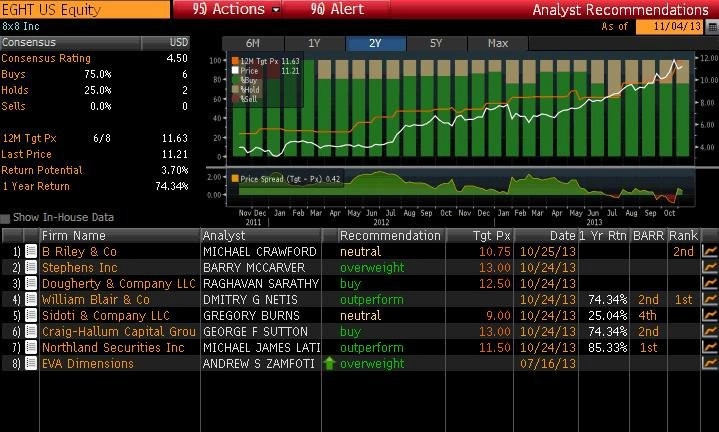Select analyst MICHAEL CRAWFORD
This screenshot has height=432, width=719.
tap(260, 252)
